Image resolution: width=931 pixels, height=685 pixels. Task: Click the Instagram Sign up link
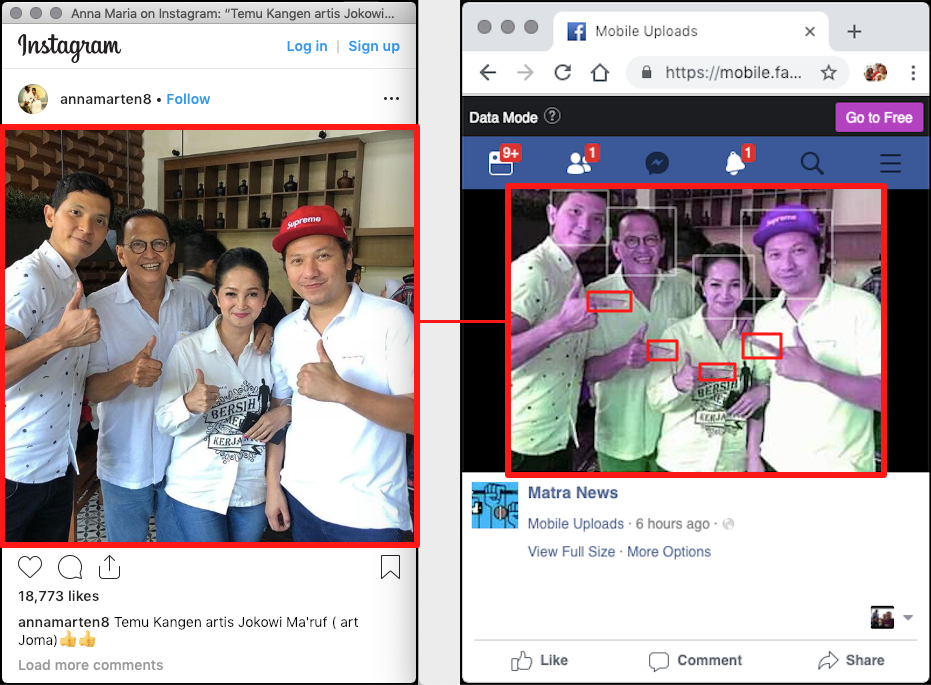(374, 46)
